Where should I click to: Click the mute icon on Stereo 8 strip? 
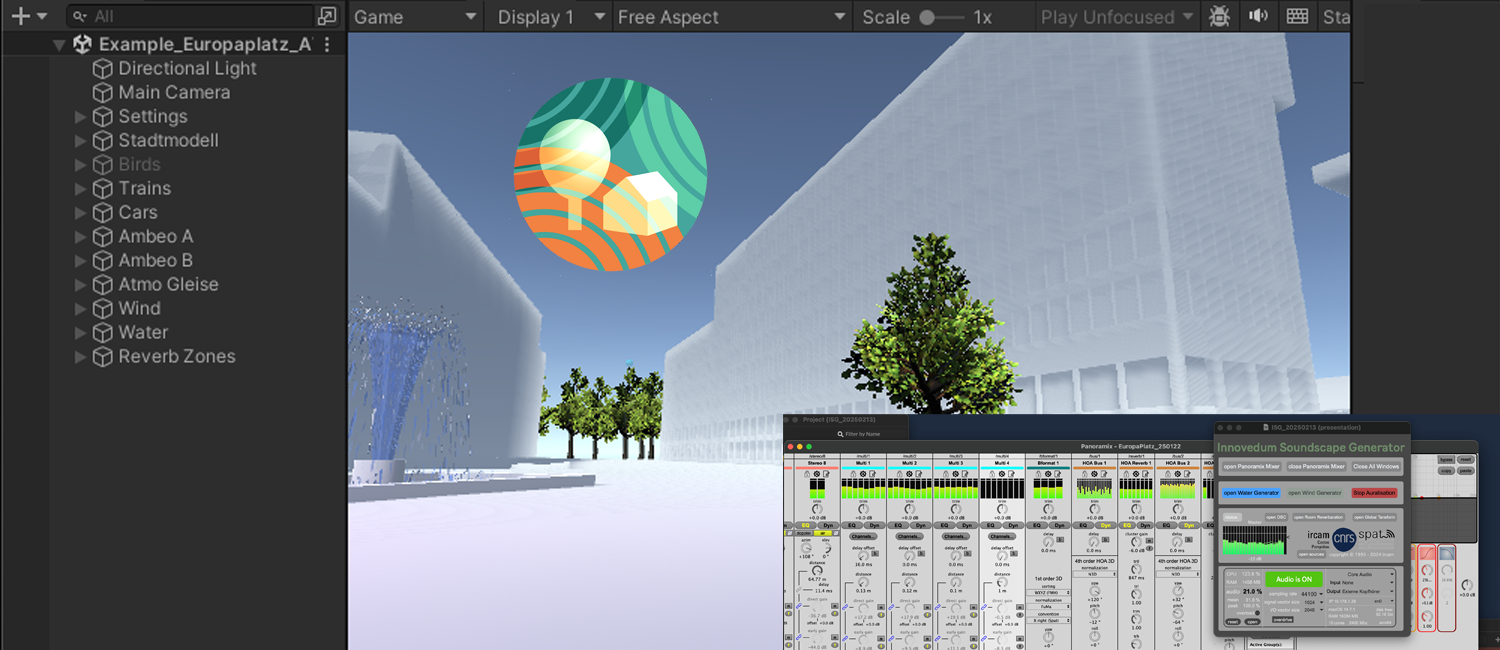[x=817, y=474]
